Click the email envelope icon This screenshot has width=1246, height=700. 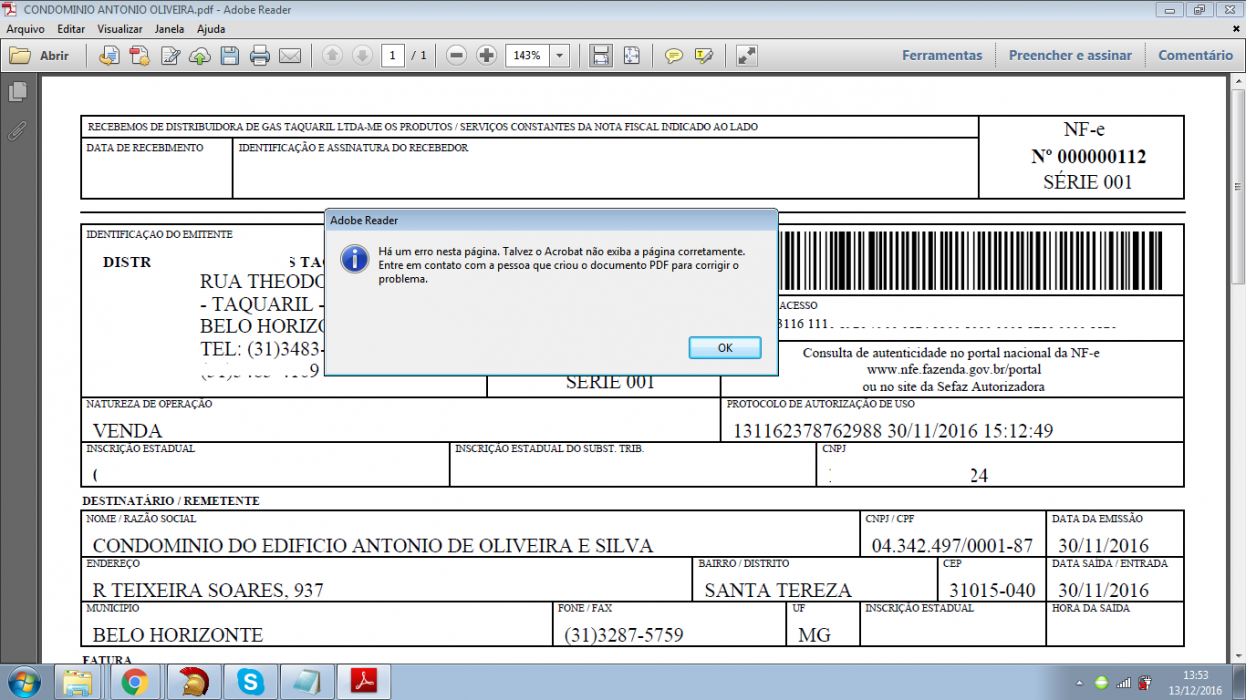pyautogui.click(x=290, y=56)
